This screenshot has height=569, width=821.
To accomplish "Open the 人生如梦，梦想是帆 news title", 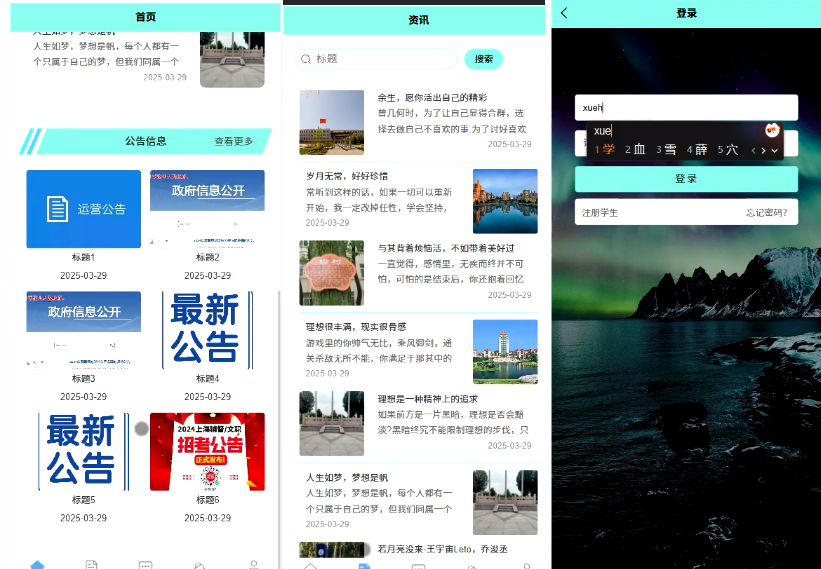I will point(347,477).
